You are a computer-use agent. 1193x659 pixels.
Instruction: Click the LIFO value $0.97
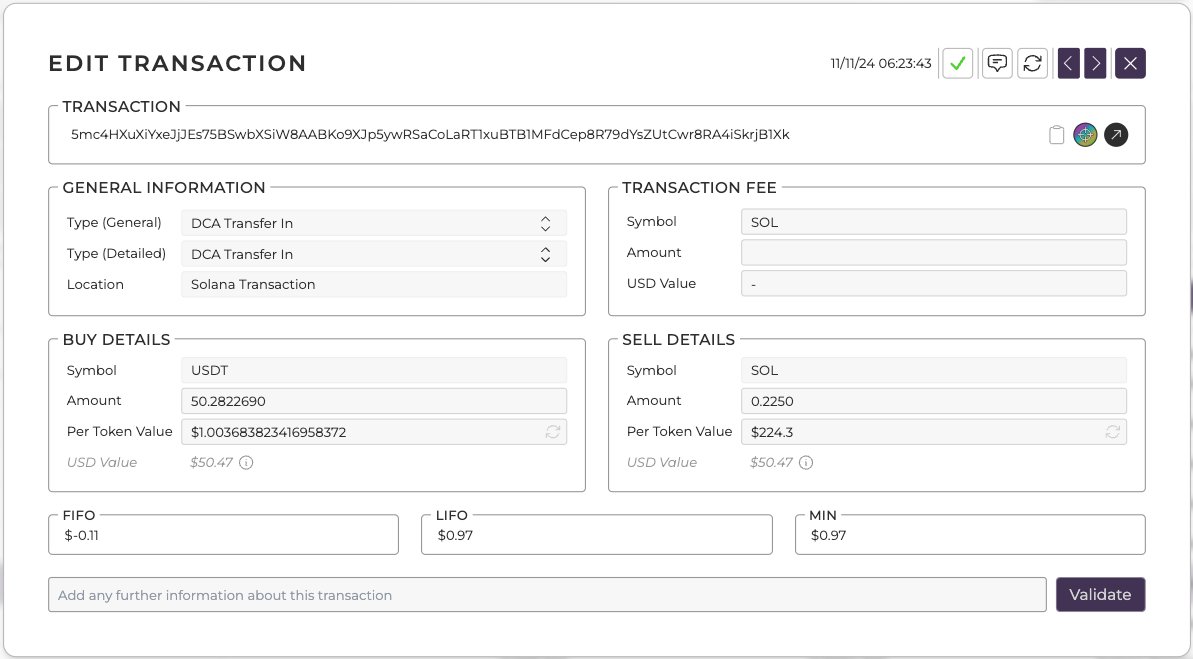[455, 535]
